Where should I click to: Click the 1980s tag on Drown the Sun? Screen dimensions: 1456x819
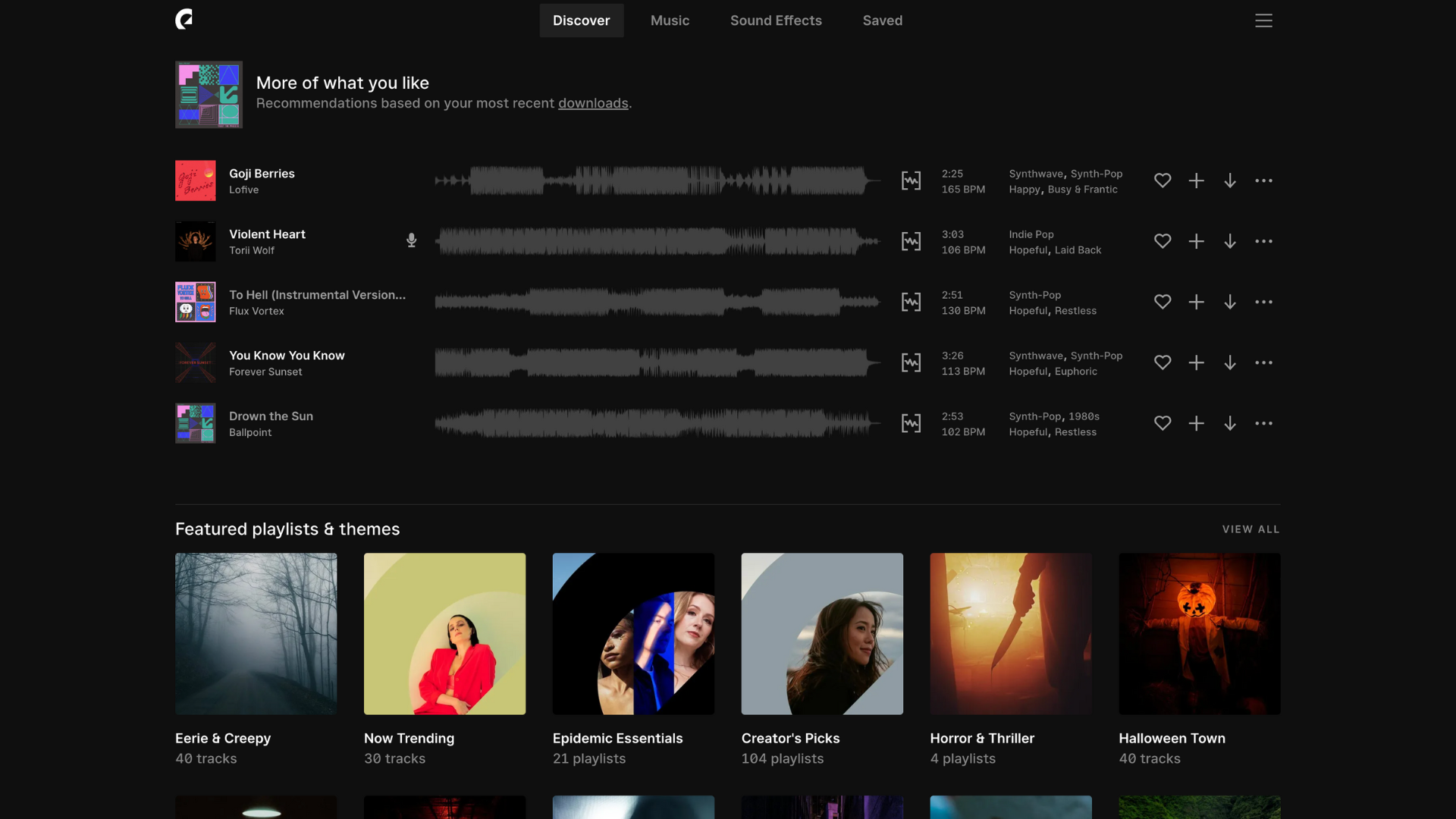click(x=1084, y=416)
